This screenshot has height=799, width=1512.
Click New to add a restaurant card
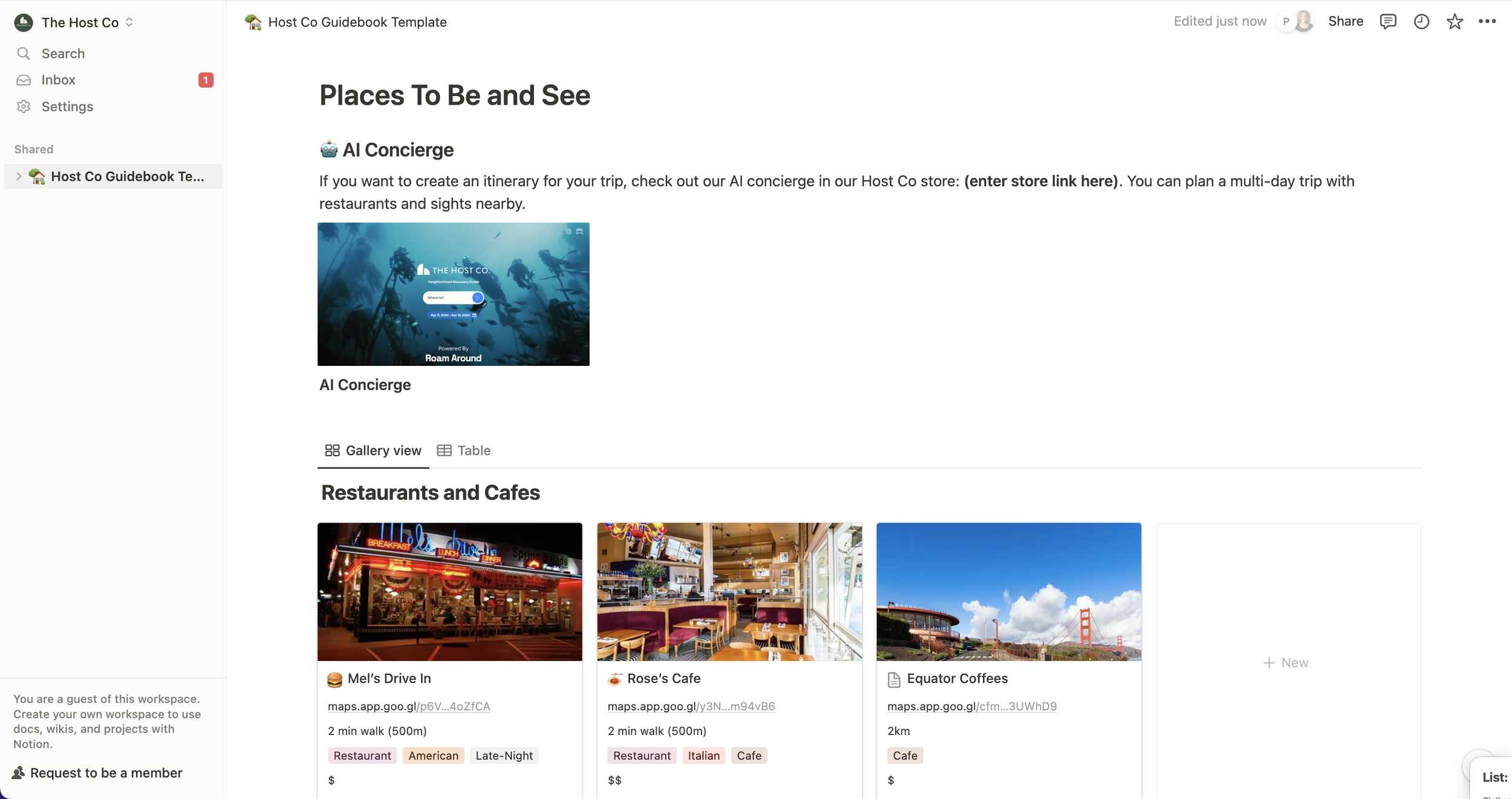click(x=1287, y=662)
